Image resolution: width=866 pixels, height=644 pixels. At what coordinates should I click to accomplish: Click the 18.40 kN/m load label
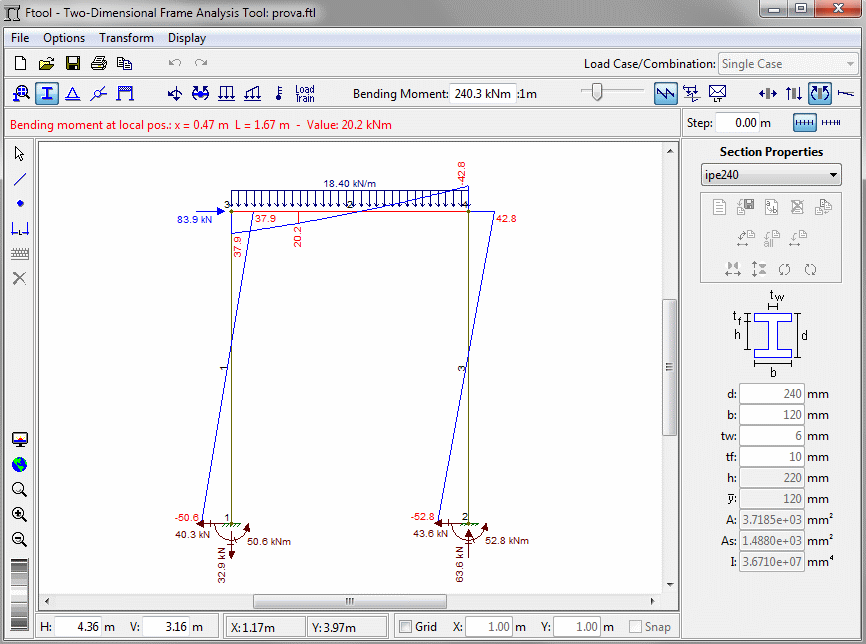point(350,183)
